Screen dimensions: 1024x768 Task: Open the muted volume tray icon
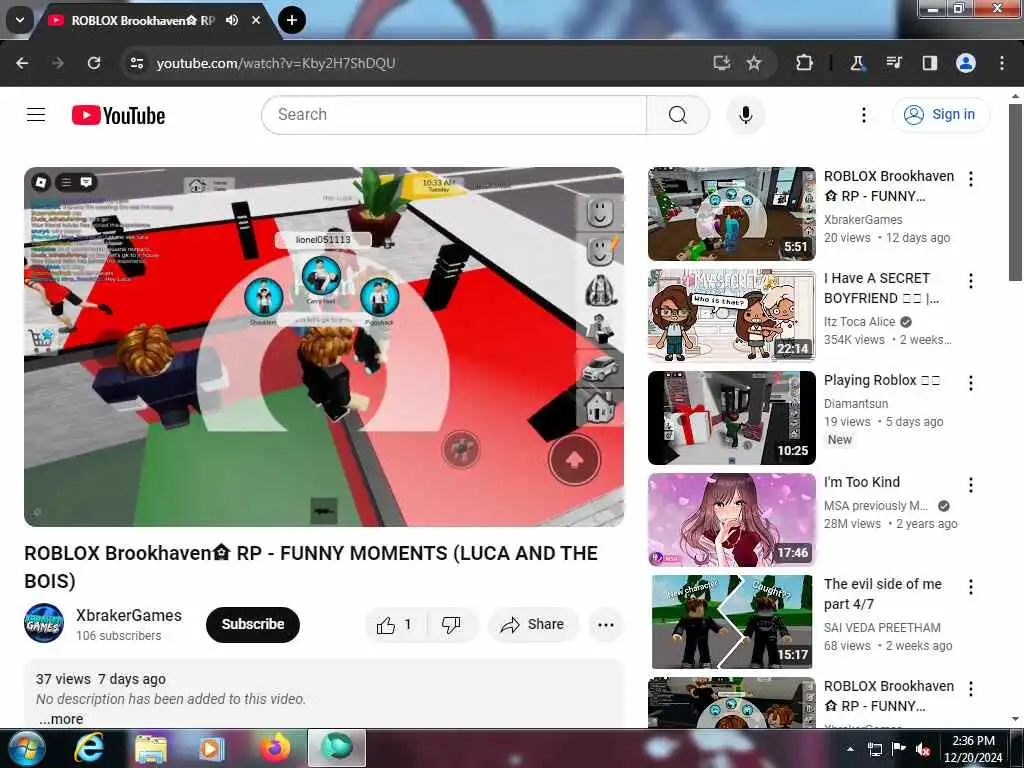(x=923, y=749)
